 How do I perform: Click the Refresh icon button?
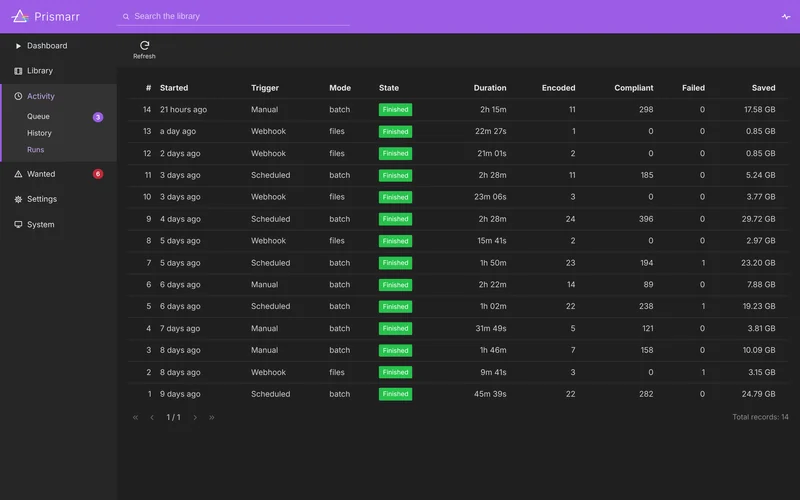coord(144,50)
